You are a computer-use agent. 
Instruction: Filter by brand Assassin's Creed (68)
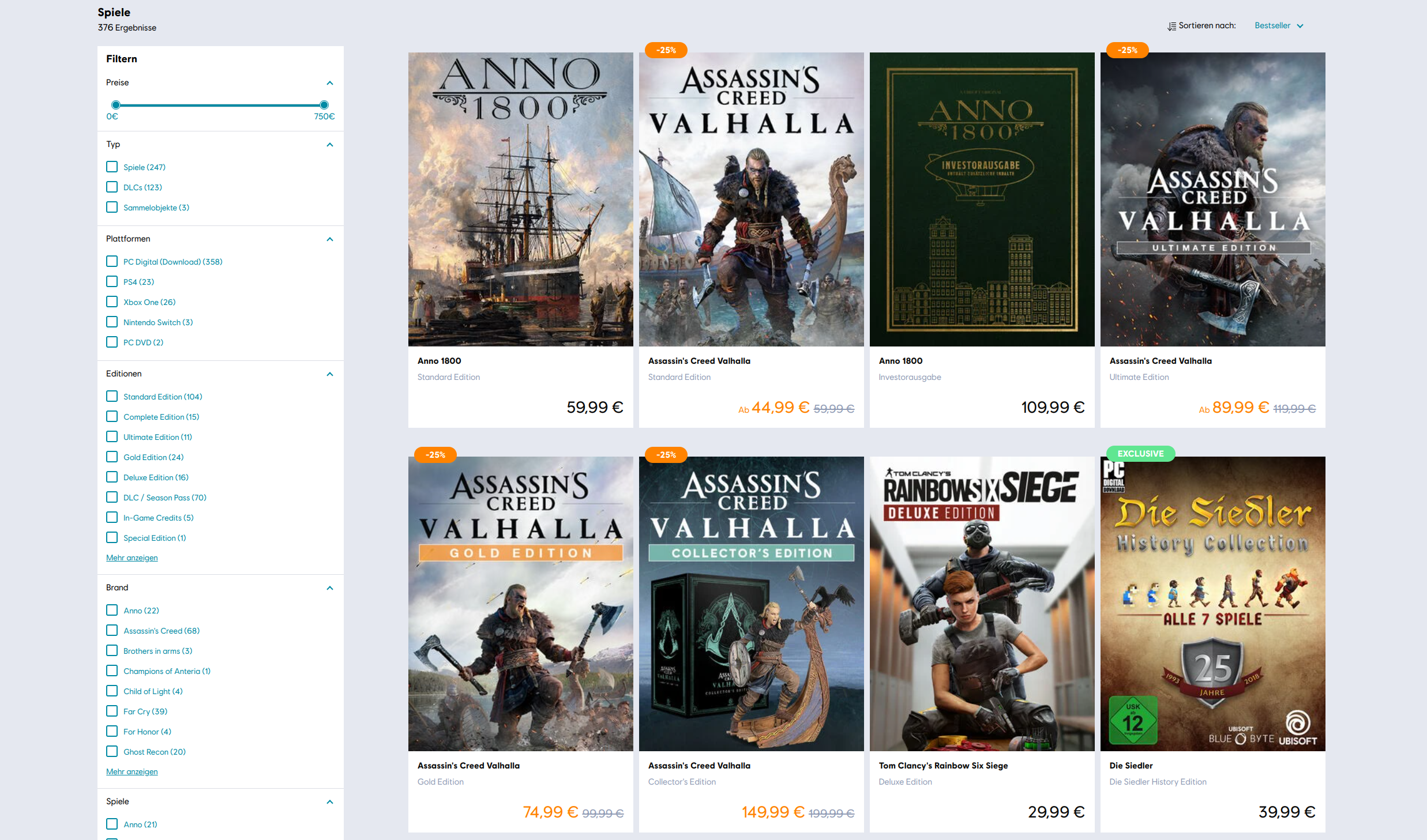112,630
